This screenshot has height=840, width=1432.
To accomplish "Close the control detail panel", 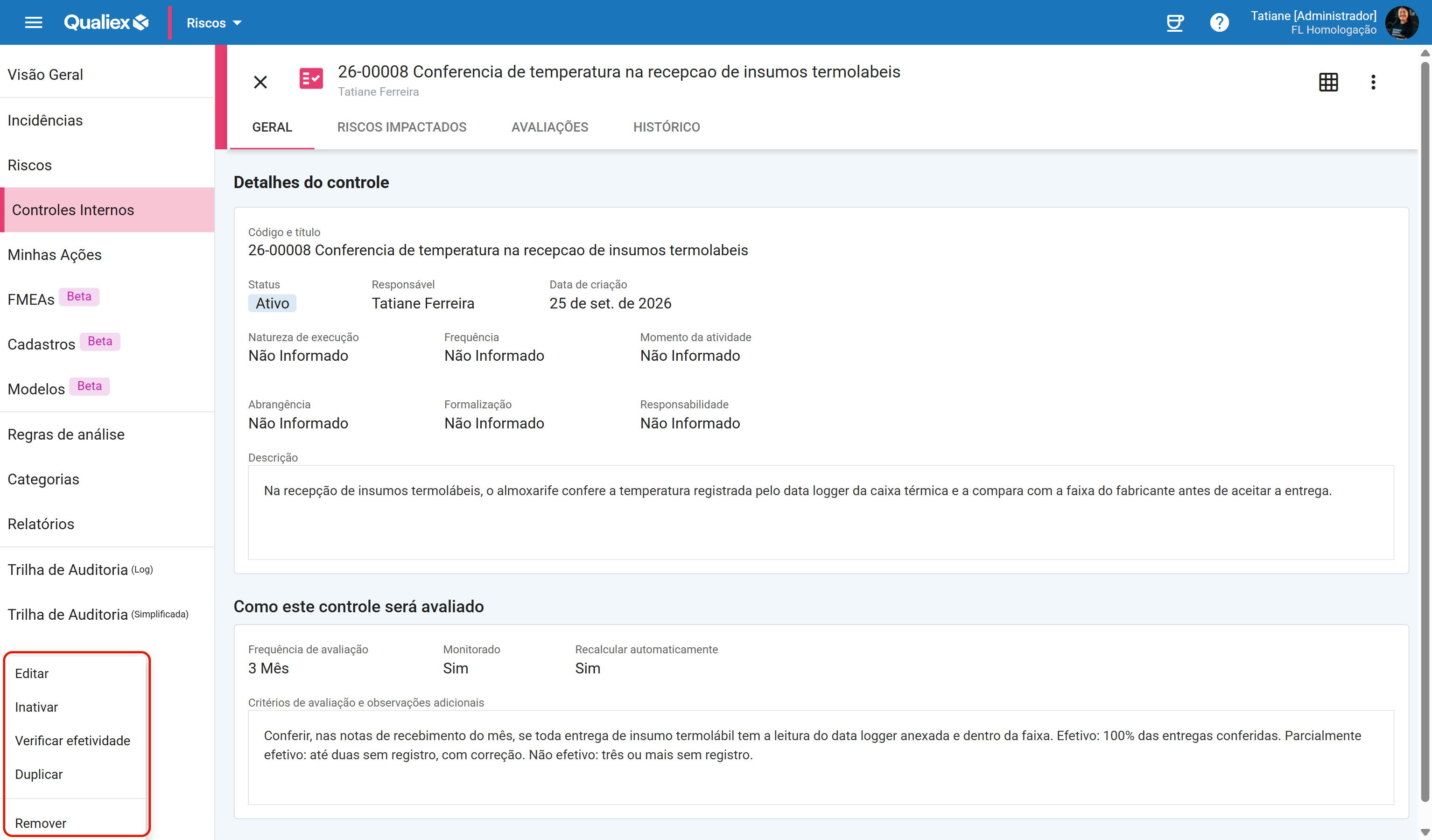I will click(260, 83).
